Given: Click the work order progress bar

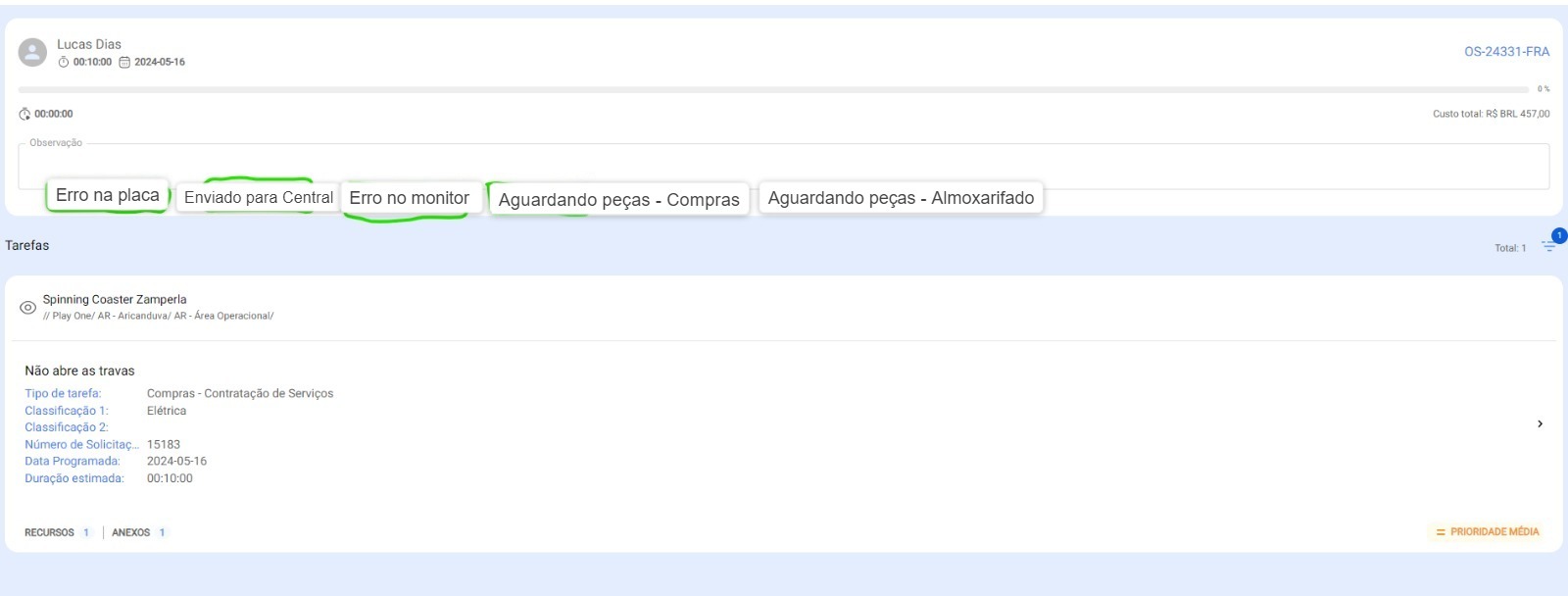Looking at the screenshot, I should click(772, 89).
